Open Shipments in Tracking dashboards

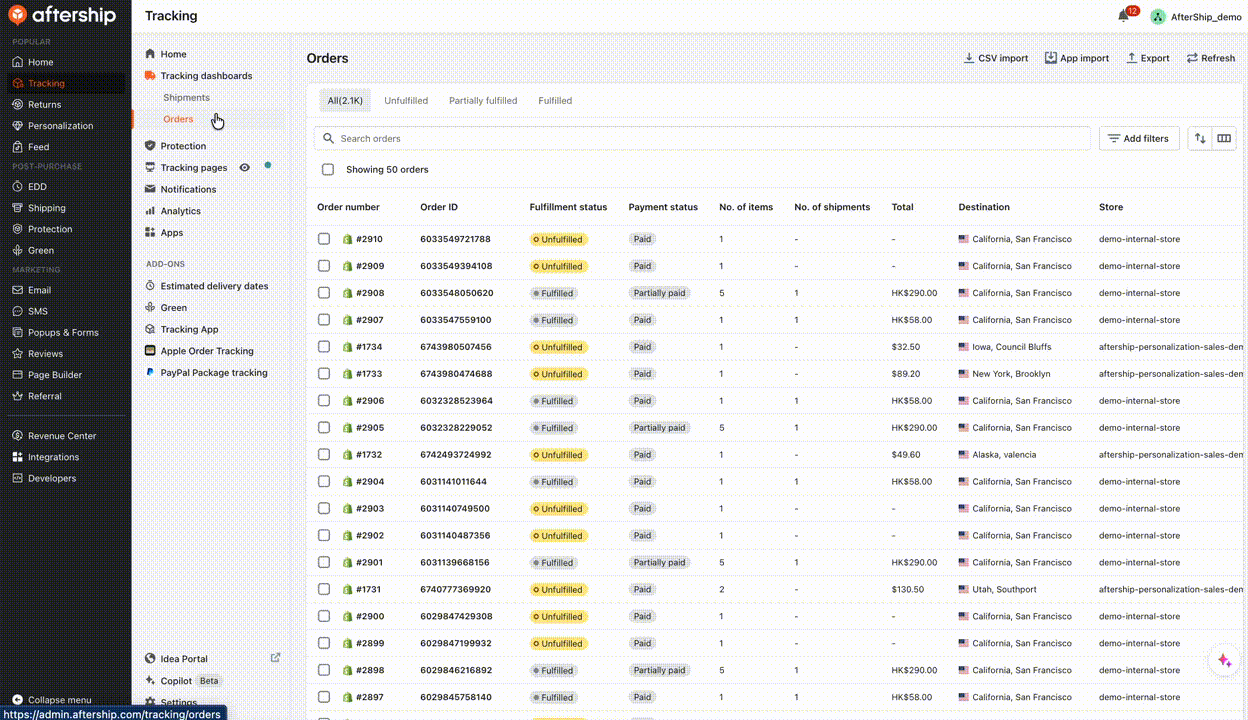186,98
